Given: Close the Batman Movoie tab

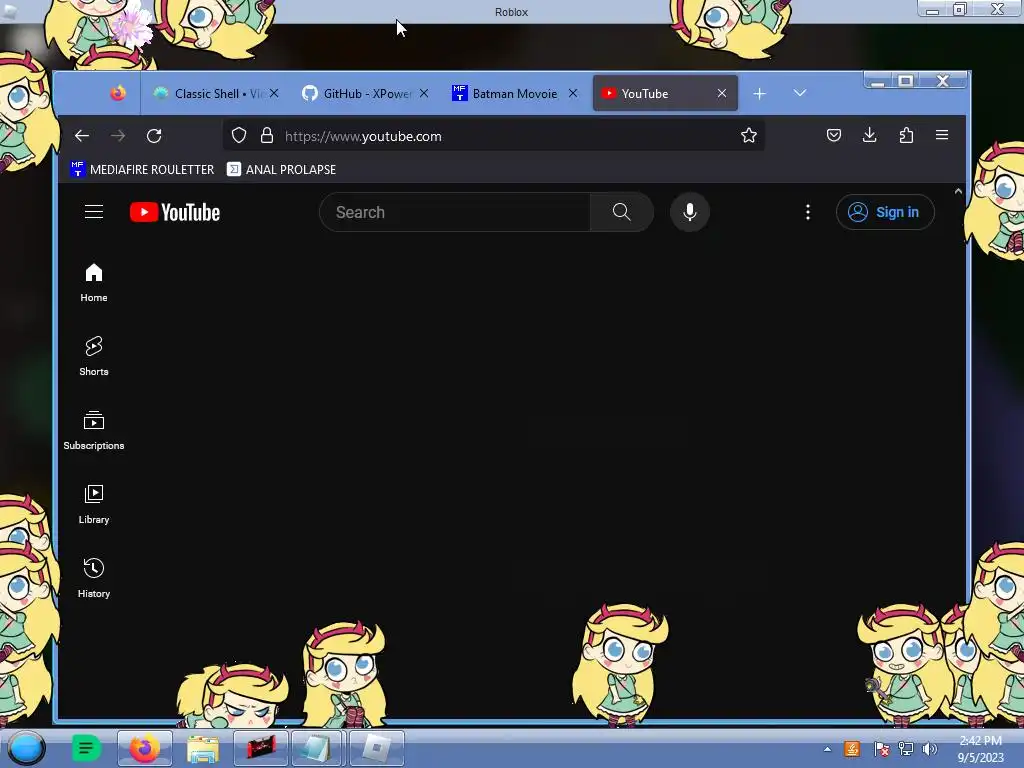Looking at the screenshot, I should 573,93.
